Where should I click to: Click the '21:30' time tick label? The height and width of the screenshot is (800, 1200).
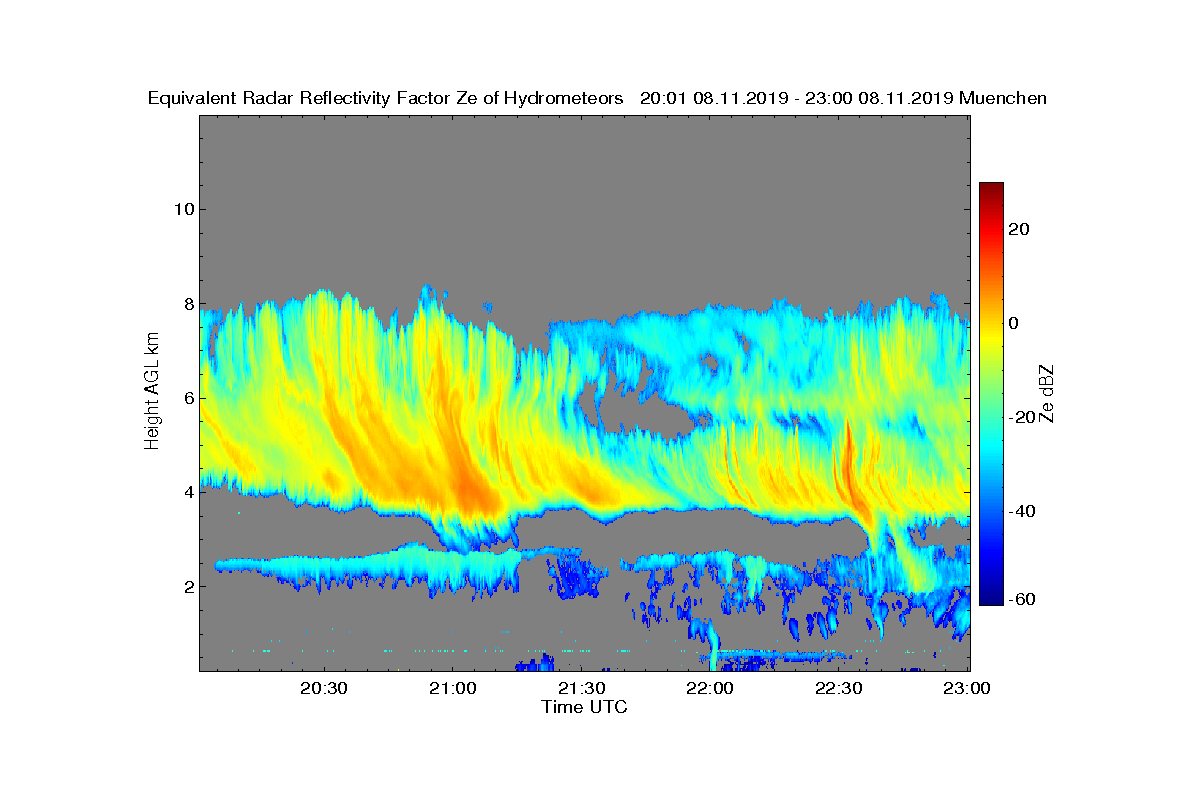click(x=582, y=688)
